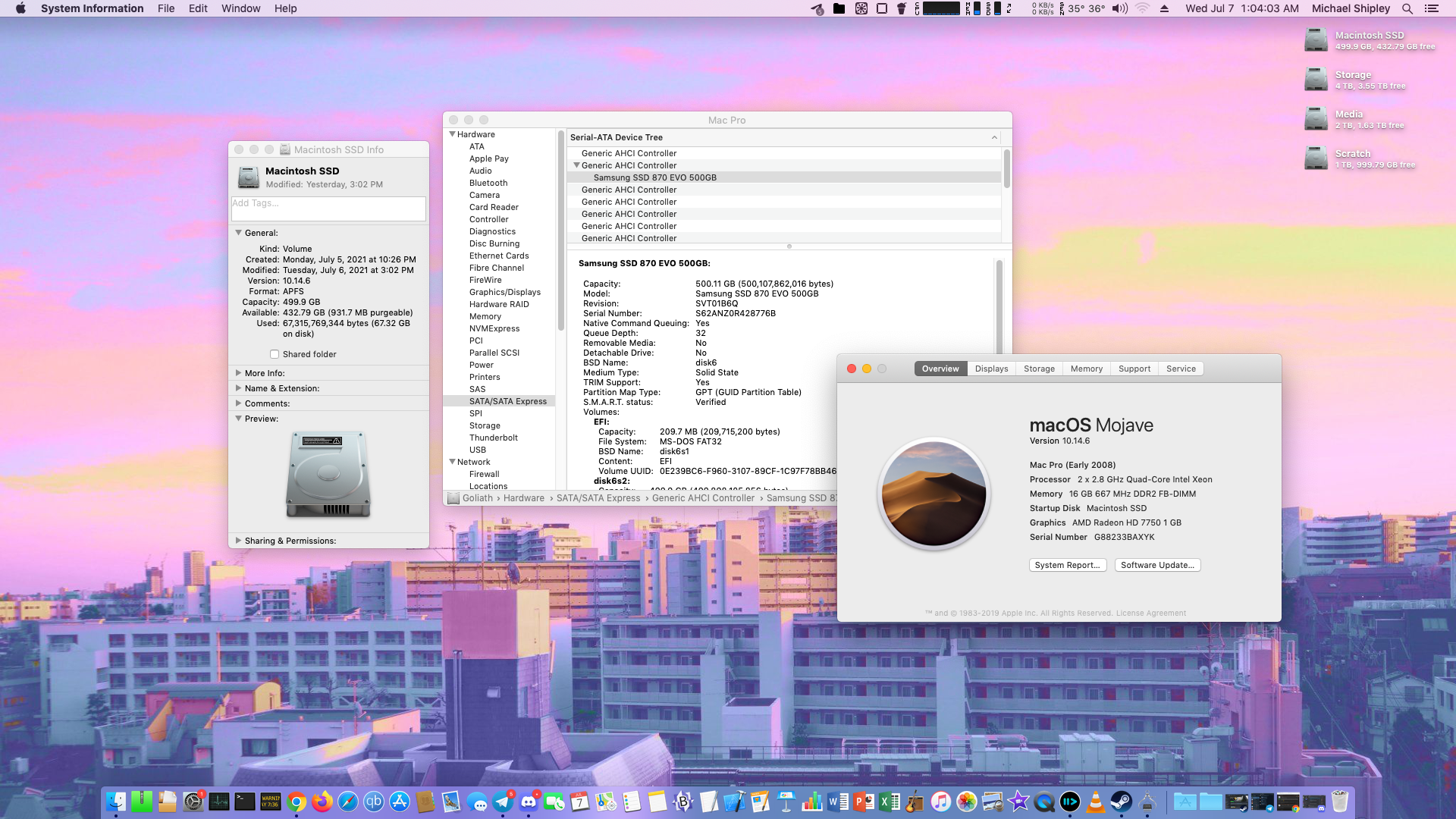
Task: Switch to the Memory tab in About window
Action: coord(1087,369)
